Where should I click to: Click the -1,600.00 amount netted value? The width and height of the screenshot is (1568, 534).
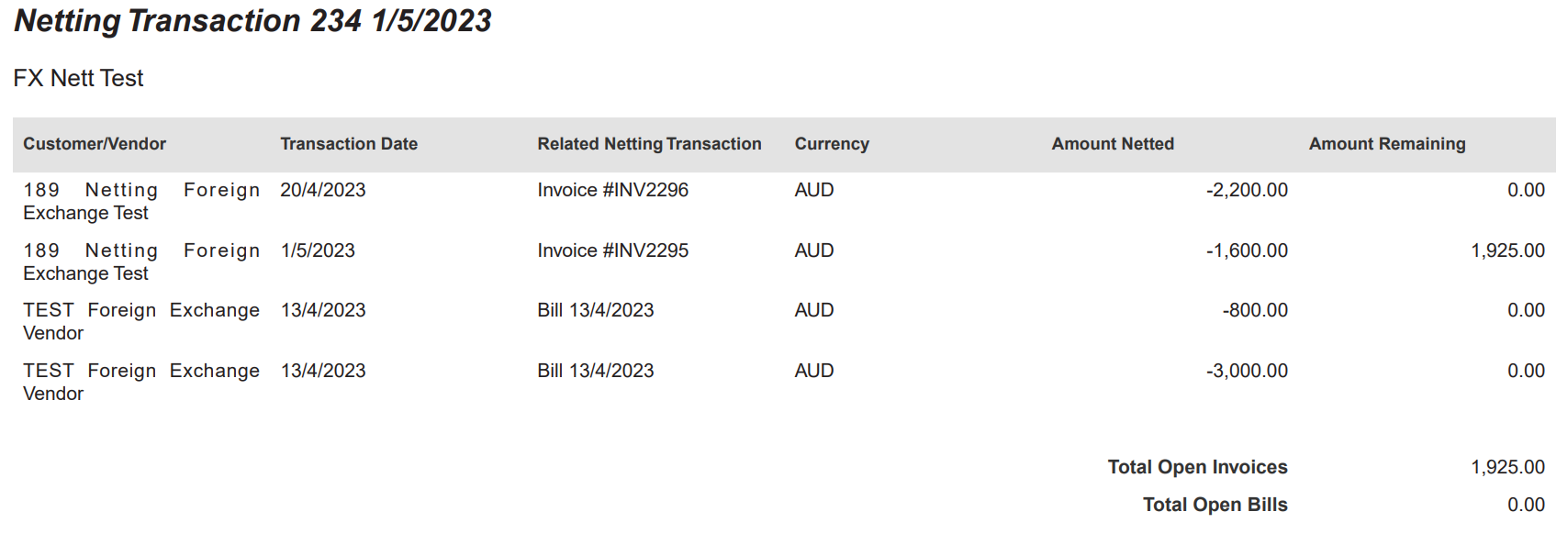pyautogui.click(x=1246, y=250)
